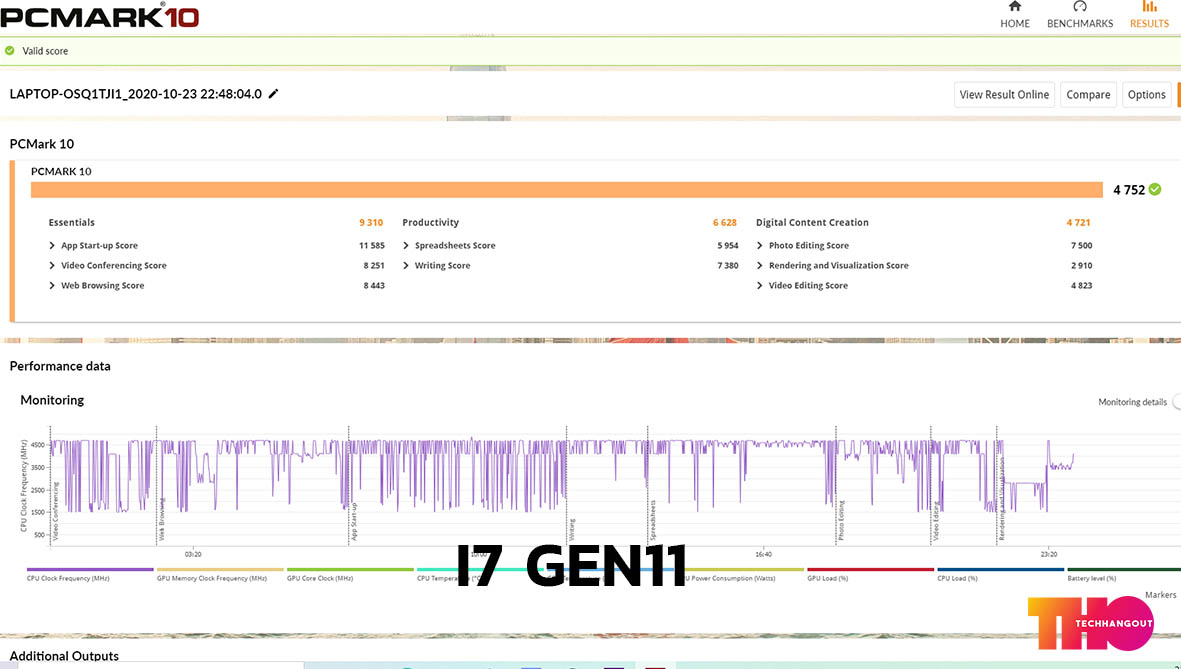Click the App Start-up marker on chart
The height and width of the screenshot is (669, 1181).
coord(354,521)
